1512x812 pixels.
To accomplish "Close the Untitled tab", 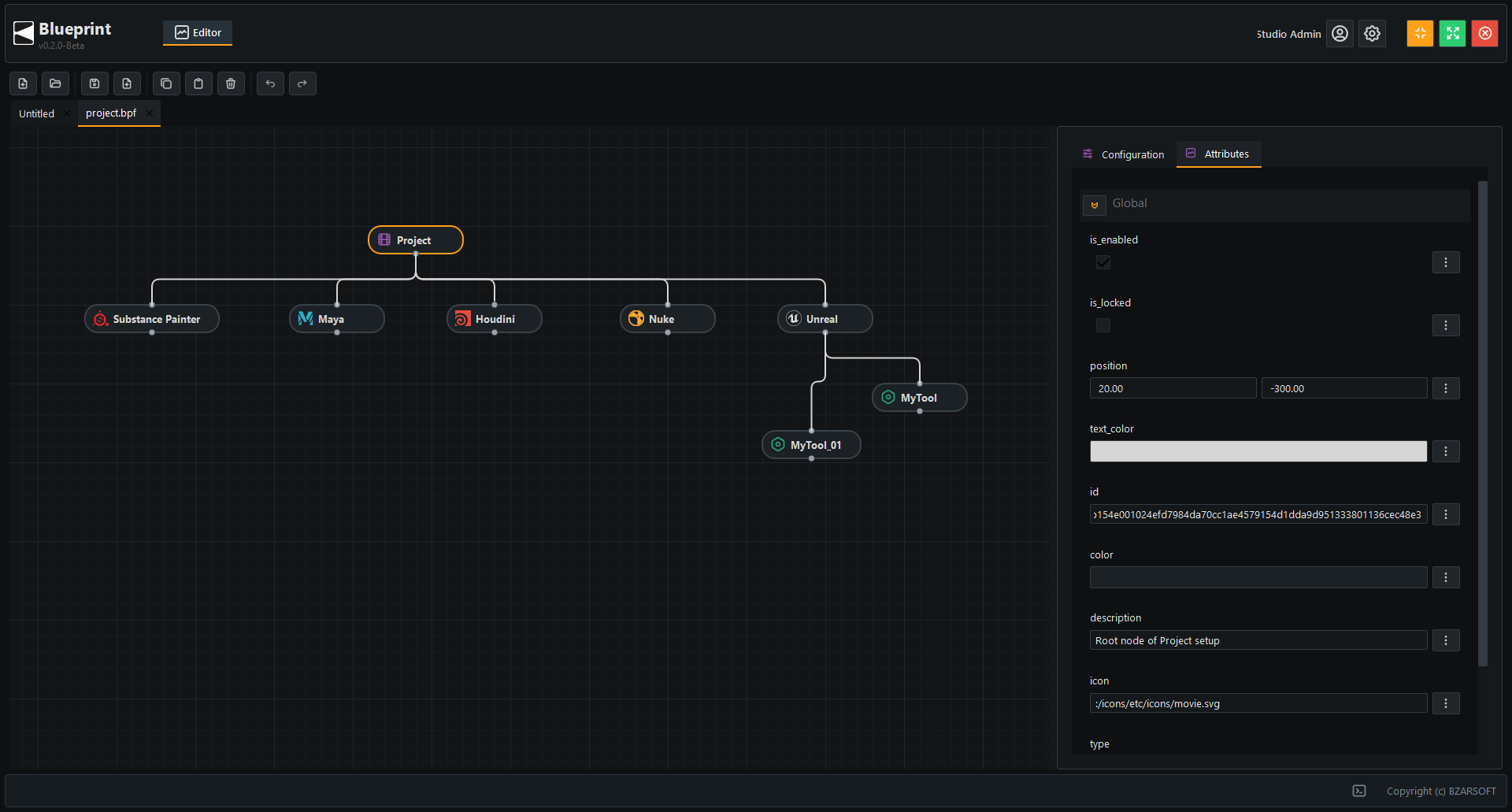I will pos(68,113).
